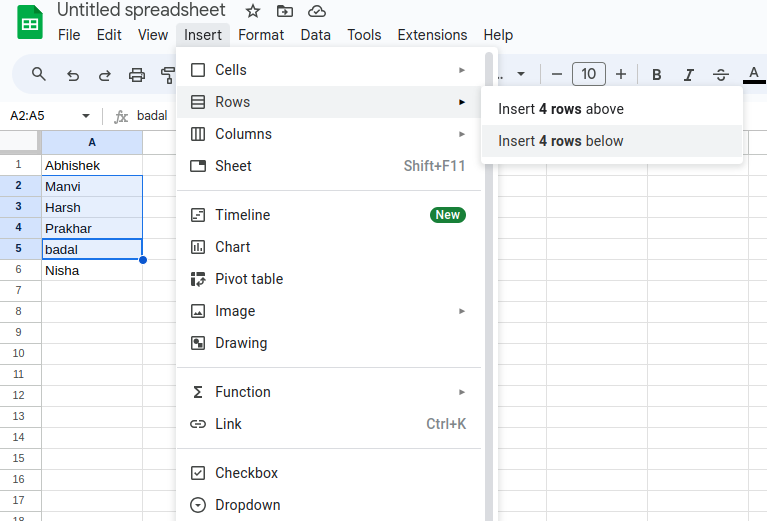Toggle bold formatting
This screenshot has width=767, height=521.
tap(657, 74)
